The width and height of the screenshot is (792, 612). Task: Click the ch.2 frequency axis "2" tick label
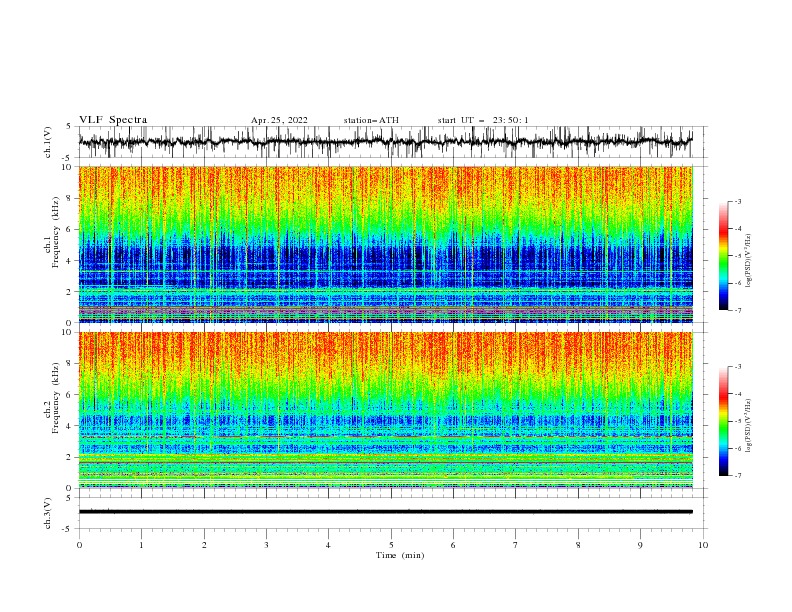tap(70, 457)
